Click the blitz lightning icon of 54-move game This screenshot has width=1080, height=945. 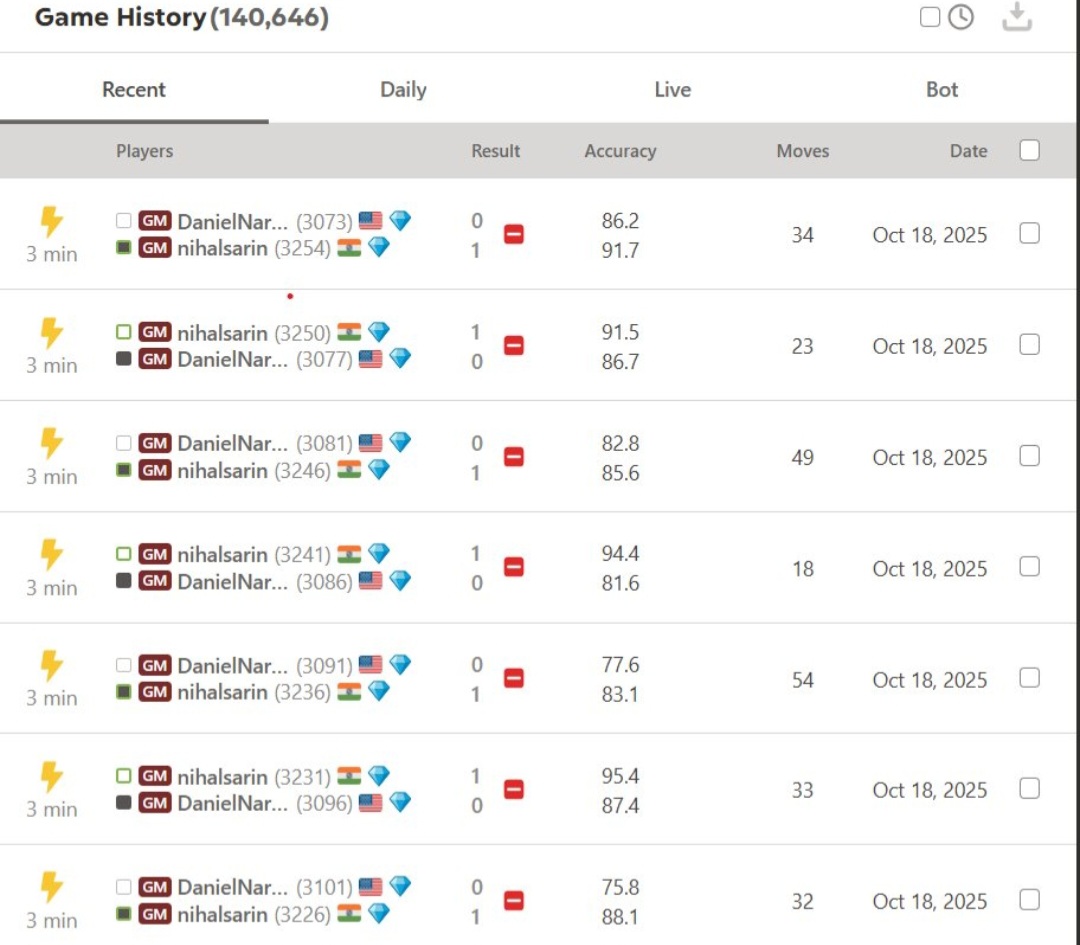[51, 666]
